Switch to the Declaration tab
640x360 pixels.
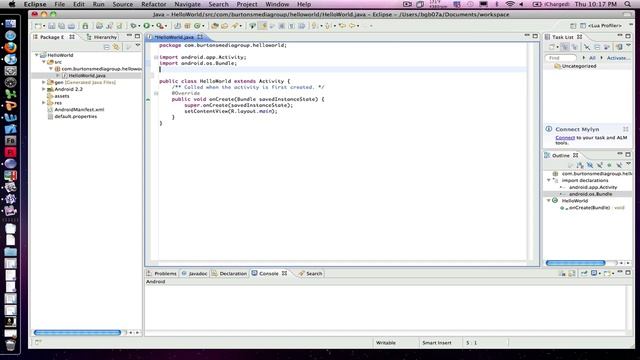229,273
